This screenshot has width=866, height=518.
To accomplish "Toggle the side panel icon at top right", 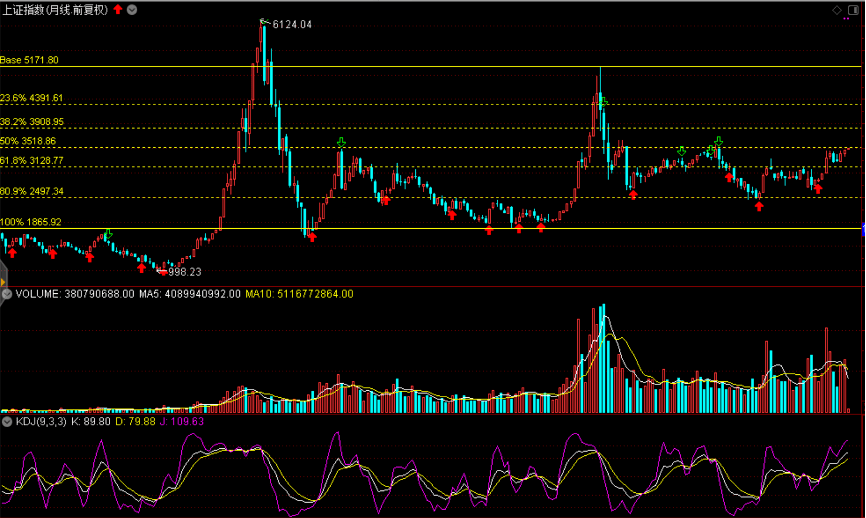I will click(x=855, y=9).
